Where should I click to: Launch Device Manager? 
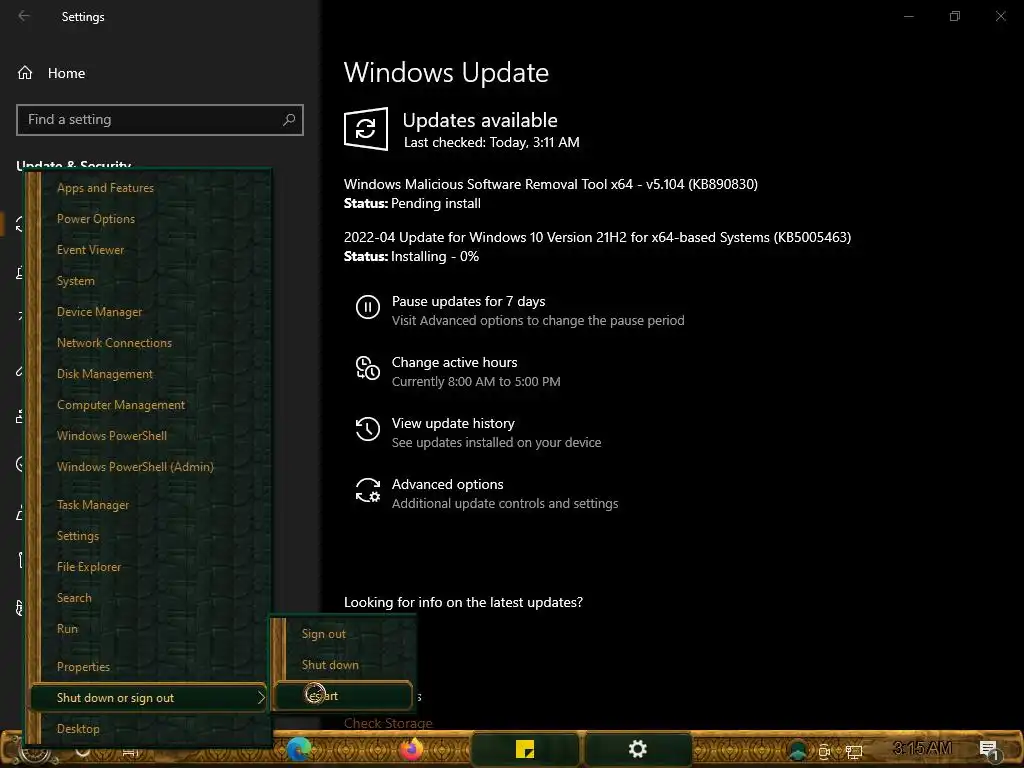coord(99,312)
